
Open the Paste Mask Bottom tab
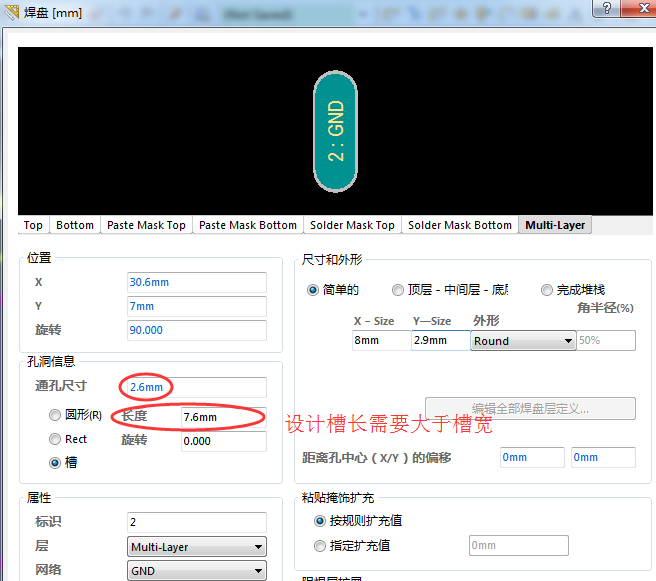(248, 225)
